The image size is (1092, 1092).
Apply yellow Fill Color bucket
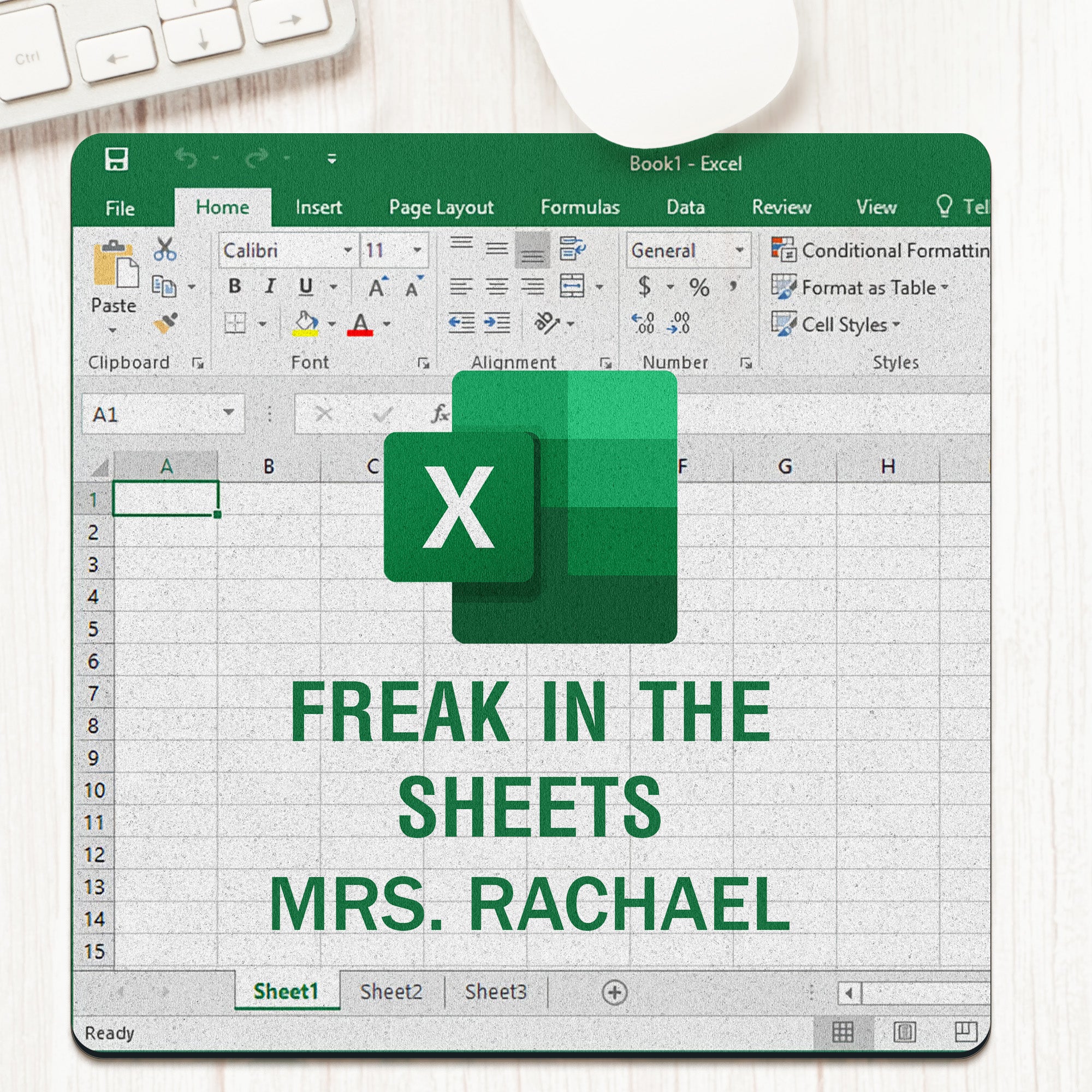point(306,324)
